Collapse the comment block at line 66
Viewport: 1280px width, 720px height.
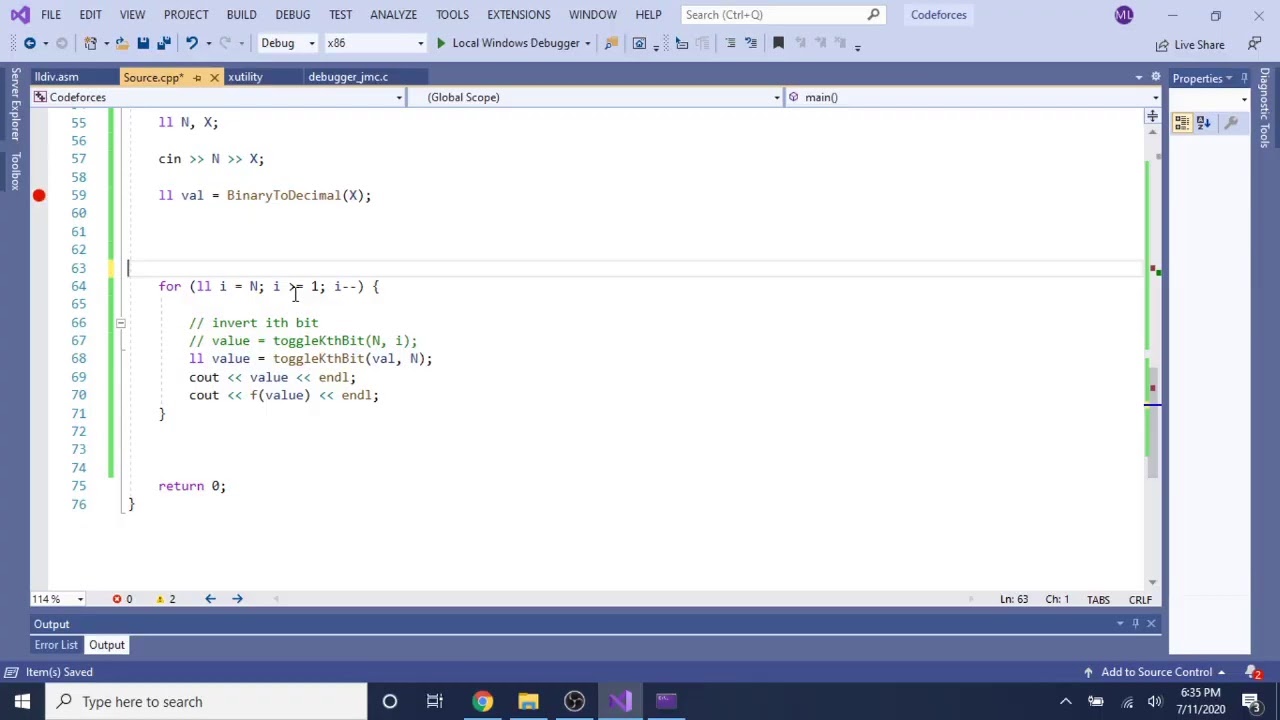point(120,323)
